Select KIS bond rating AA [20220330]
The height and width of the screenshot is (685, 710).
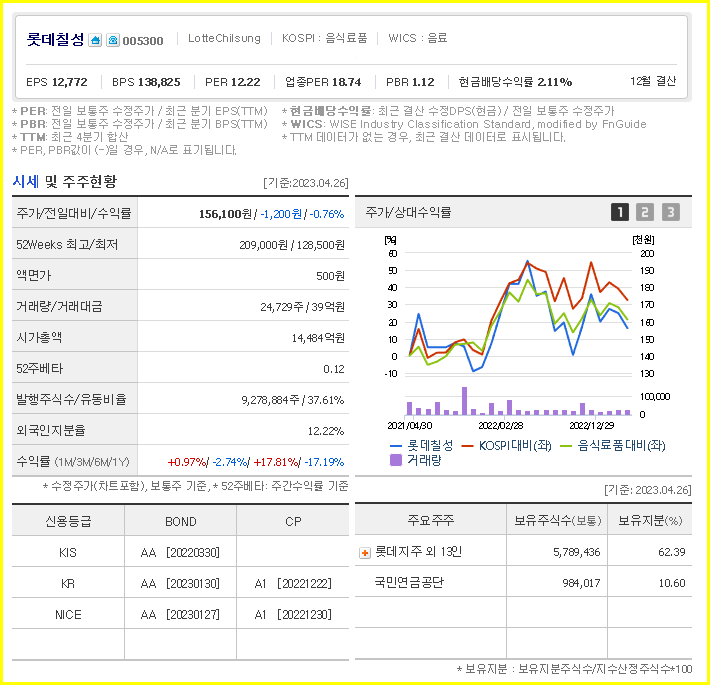pos(180,553)
